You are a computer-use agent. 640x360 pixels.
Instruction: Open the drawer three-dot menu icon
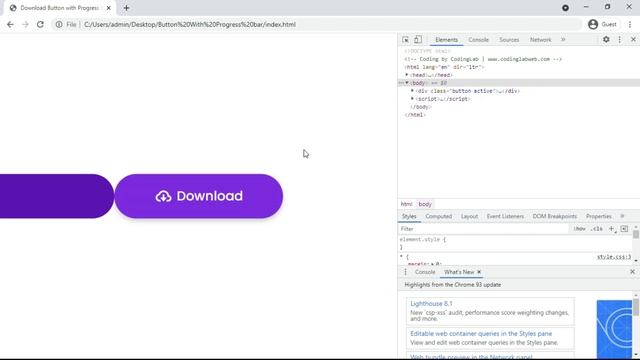pos(405,272)
